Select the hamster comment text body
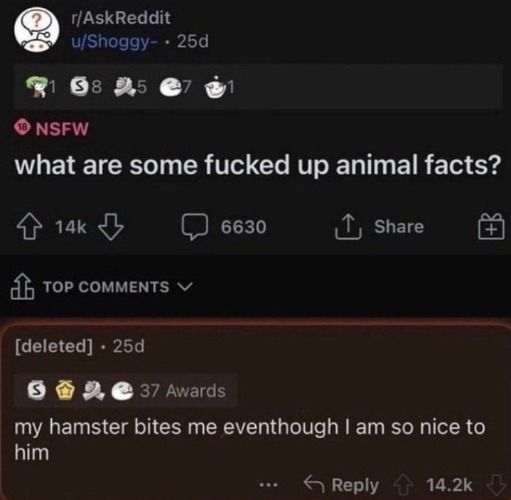 pos(249,439)
